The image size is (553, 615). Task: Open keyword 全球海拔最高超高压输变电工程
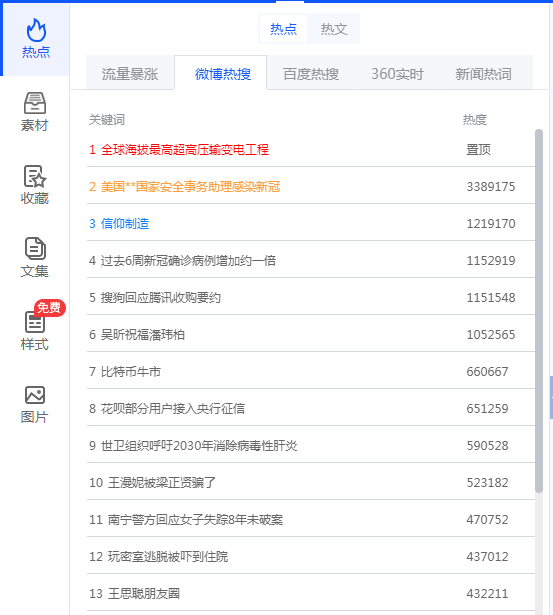pos(184,149)
